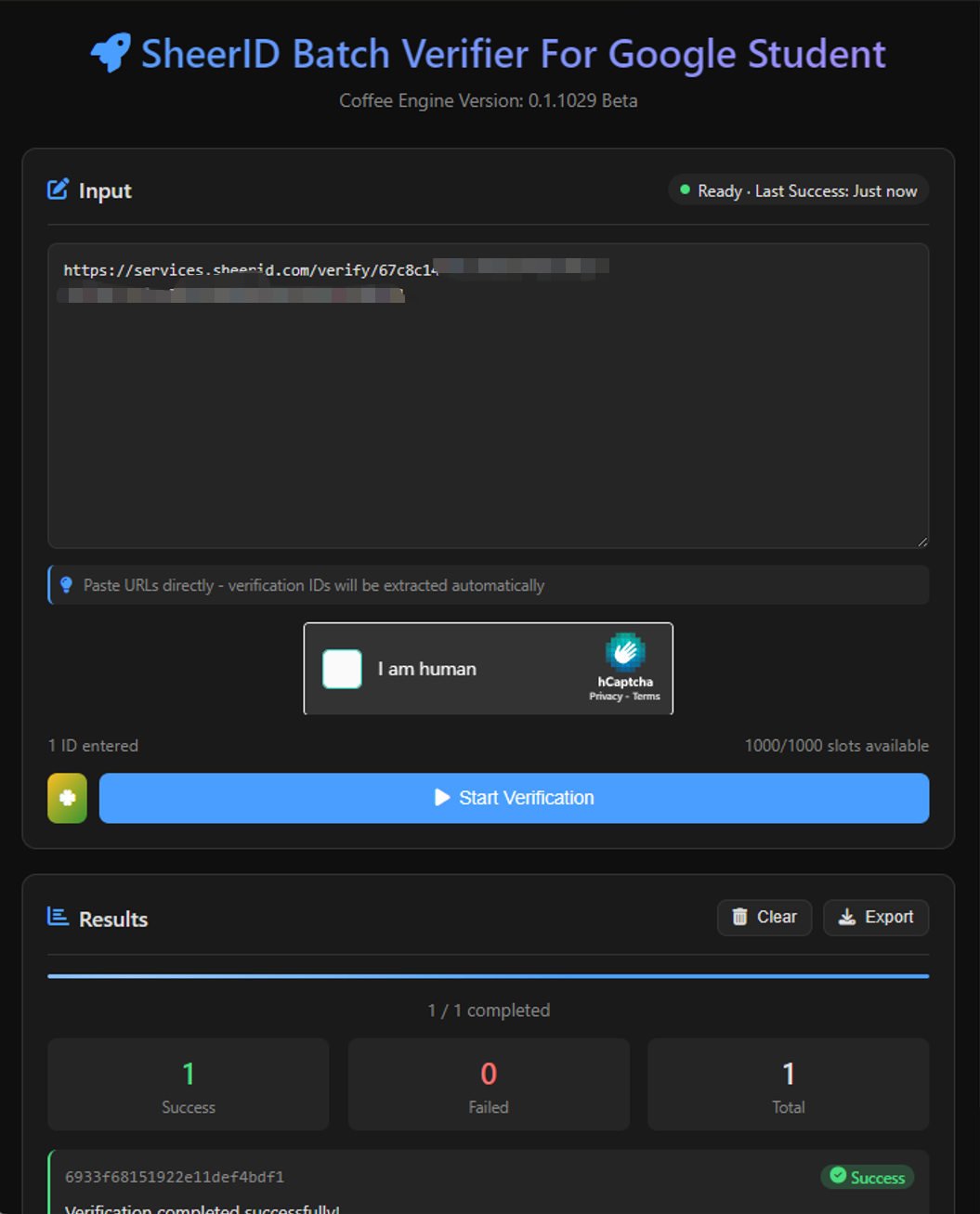Select result ID 6933f68151922e11def4bdf1
This screenshot has width=980, height=1214.
pos(175,1177)
